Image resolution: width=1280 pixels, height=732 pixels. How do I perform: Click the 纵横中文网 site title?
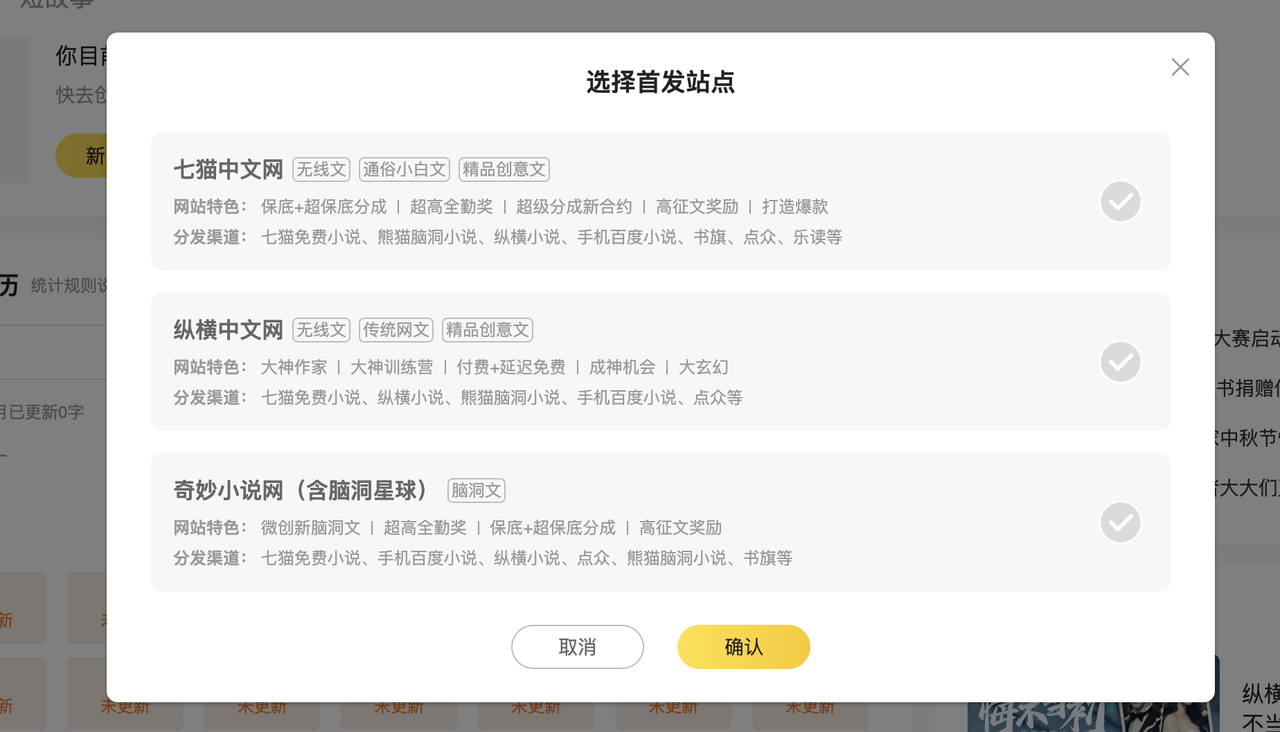pos(228,330)
